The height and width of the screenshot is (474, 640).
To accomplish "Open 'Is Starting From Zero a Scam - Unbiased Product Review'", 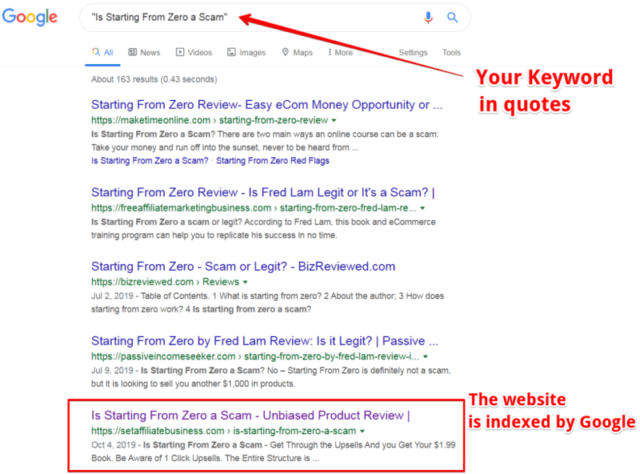I will (x=251, y=416).
